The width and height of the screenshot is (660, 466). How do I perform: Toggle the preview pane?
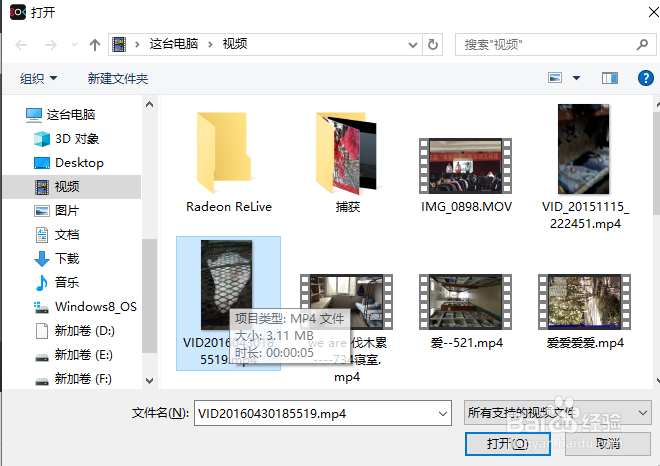[x=610, y=78]
